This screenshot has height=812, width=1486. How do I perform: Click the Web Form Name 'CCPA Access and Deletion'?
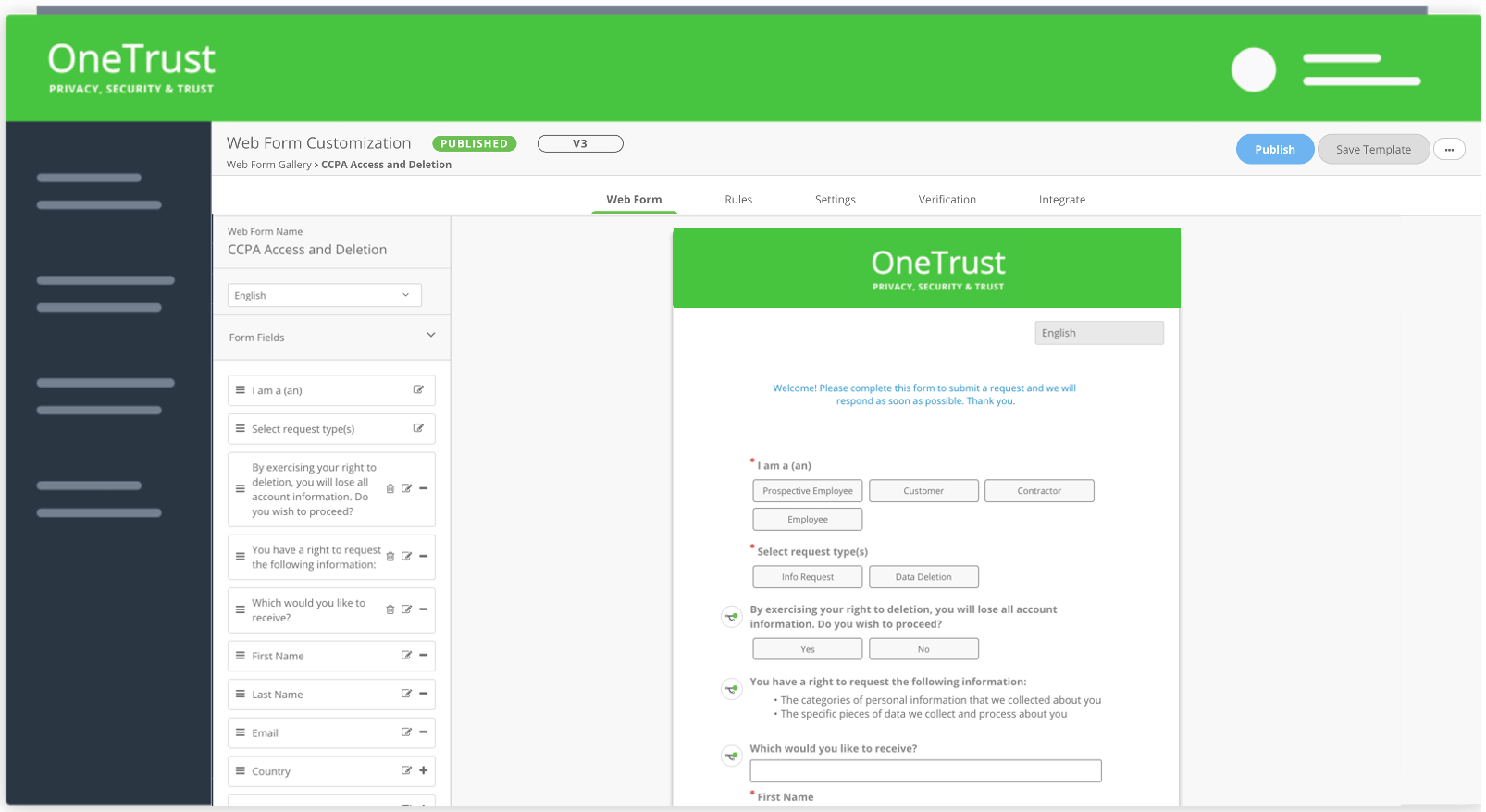point(307,250)
